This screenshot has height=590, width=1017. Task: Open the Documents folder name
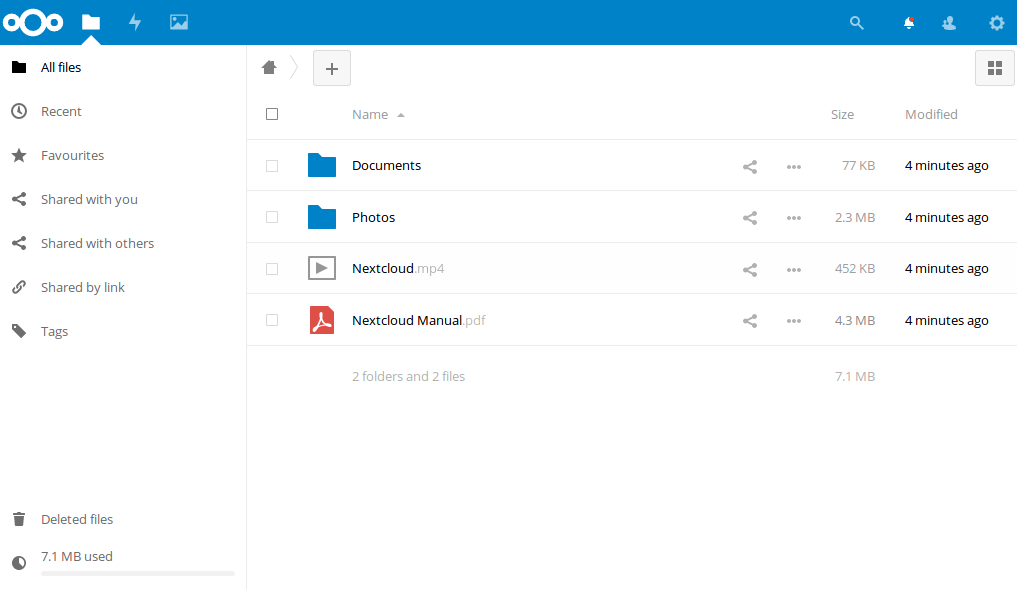387,165
